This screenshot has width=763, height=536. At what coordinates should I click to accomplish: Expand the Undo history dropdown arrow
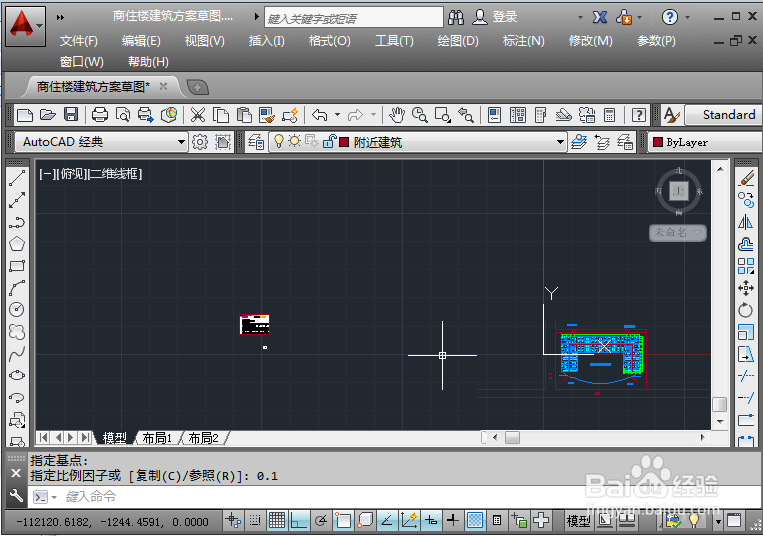[337, 115]
